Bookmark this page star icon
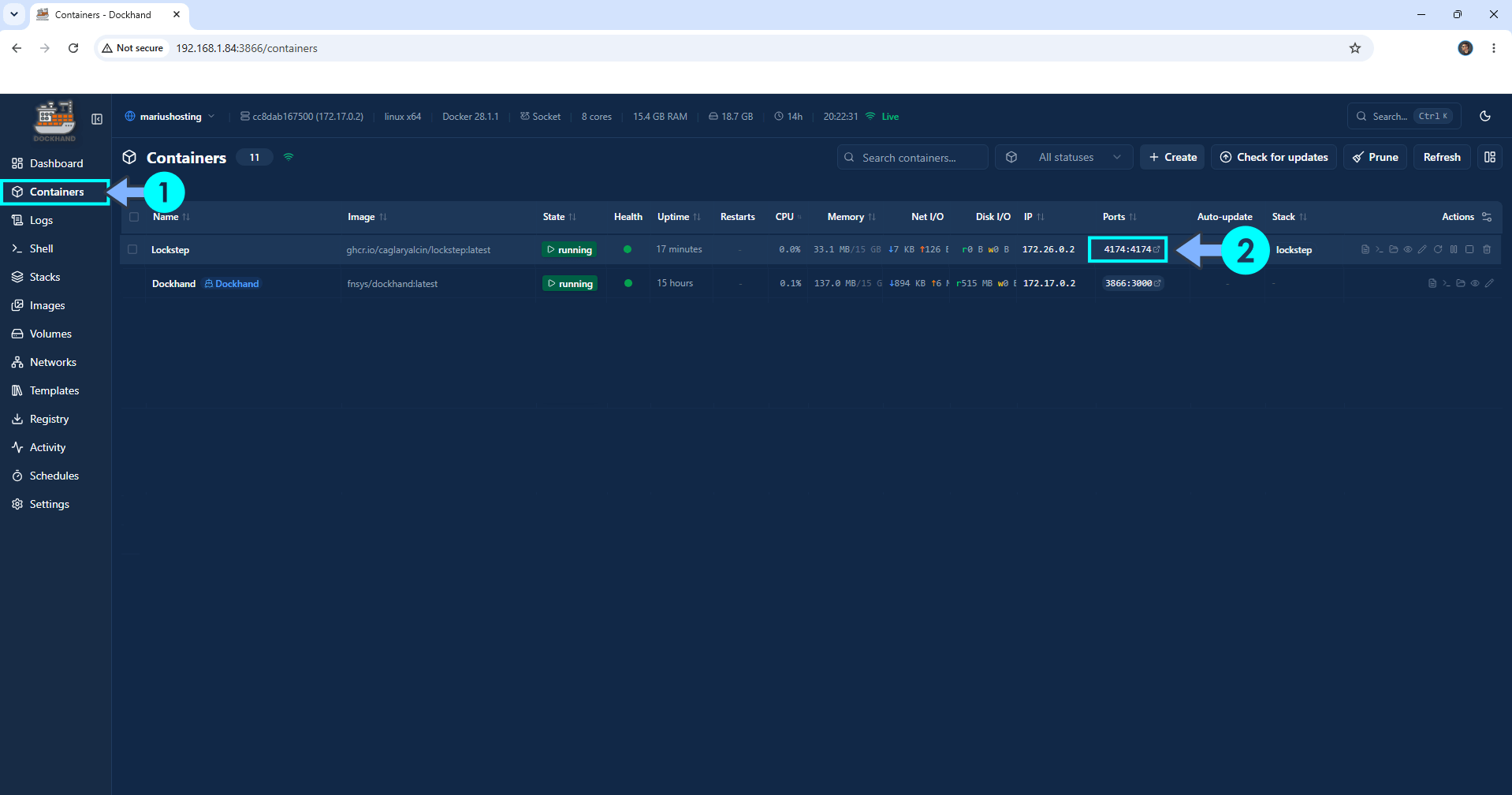The height and width of the screenshot is (795, 1512). coord(1355,48)
